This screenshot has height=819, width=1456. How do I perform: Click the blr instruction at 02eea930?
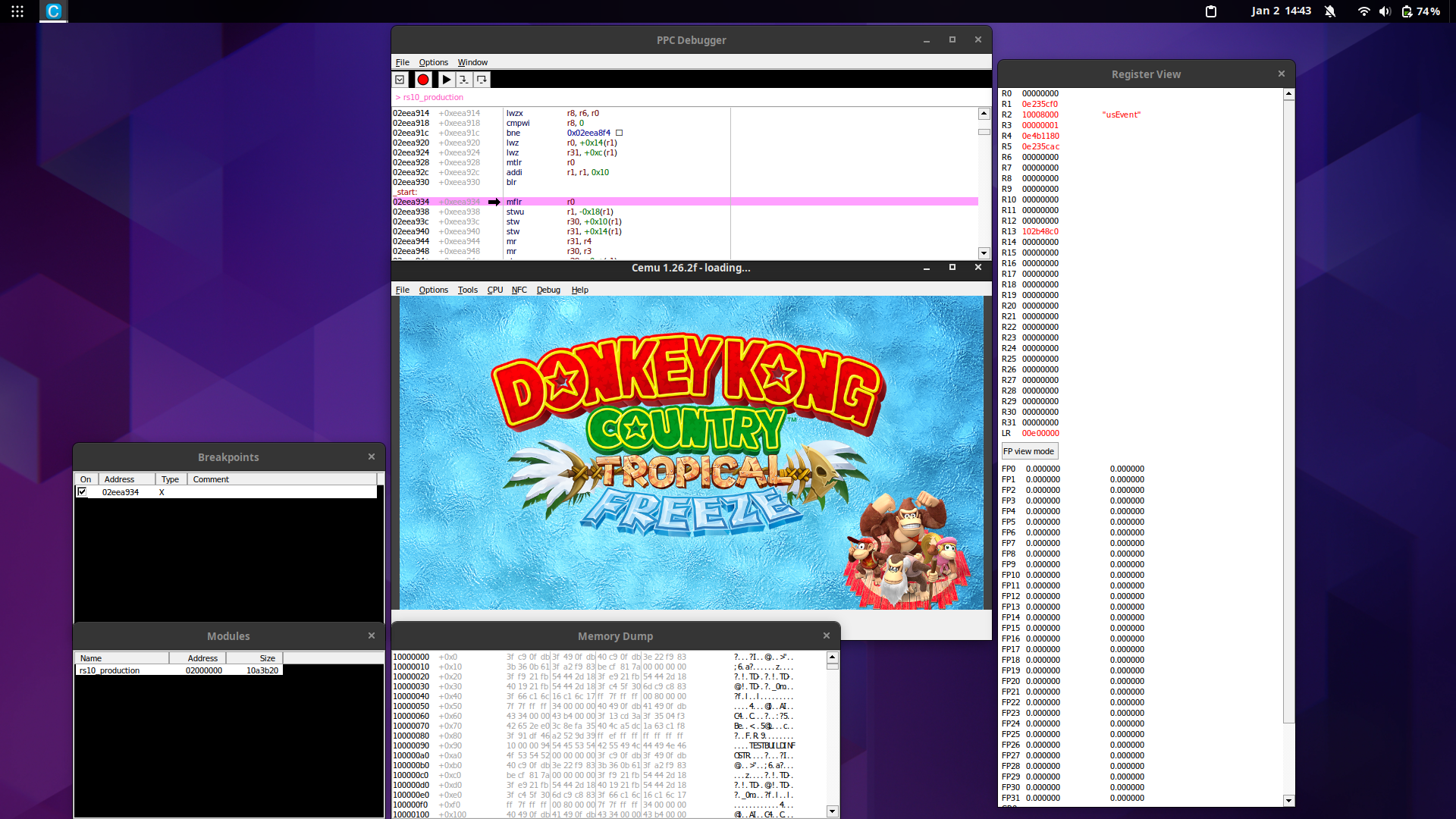pyautogui.click(x=512, y=182)
